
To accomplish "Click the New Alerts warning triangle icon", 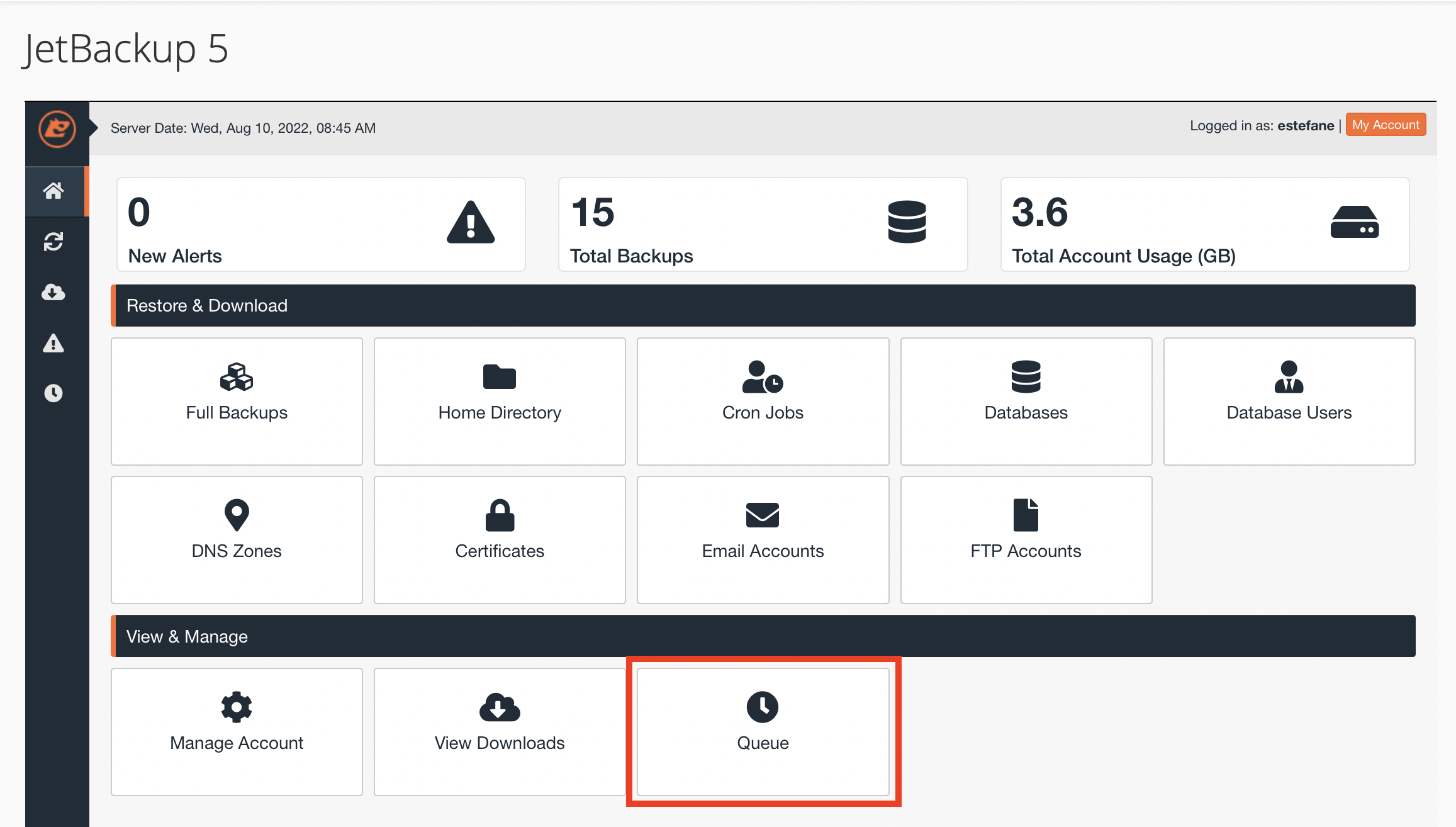I will [471, 222].
